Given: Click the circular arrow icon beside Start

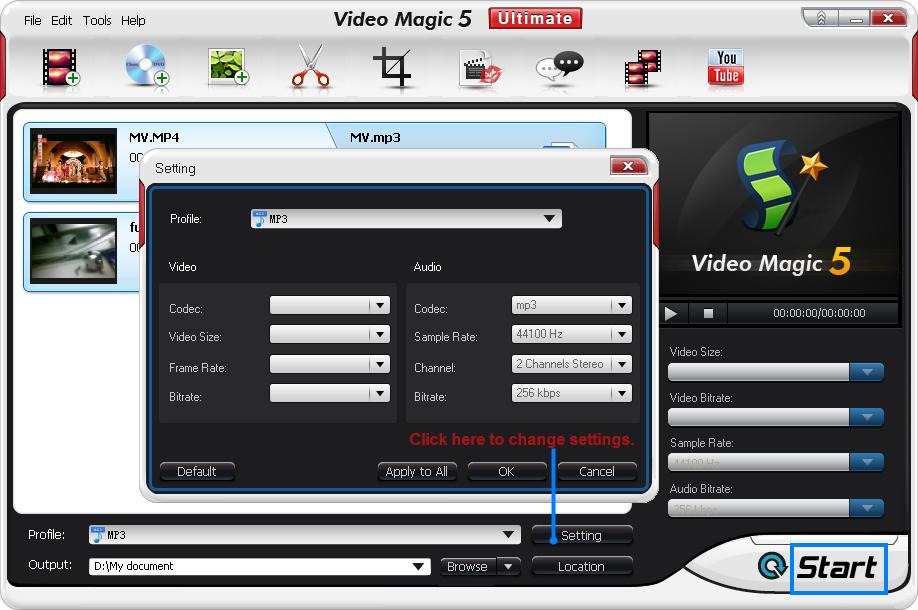Looking at the screenshot, I should (x=773, y=566).
